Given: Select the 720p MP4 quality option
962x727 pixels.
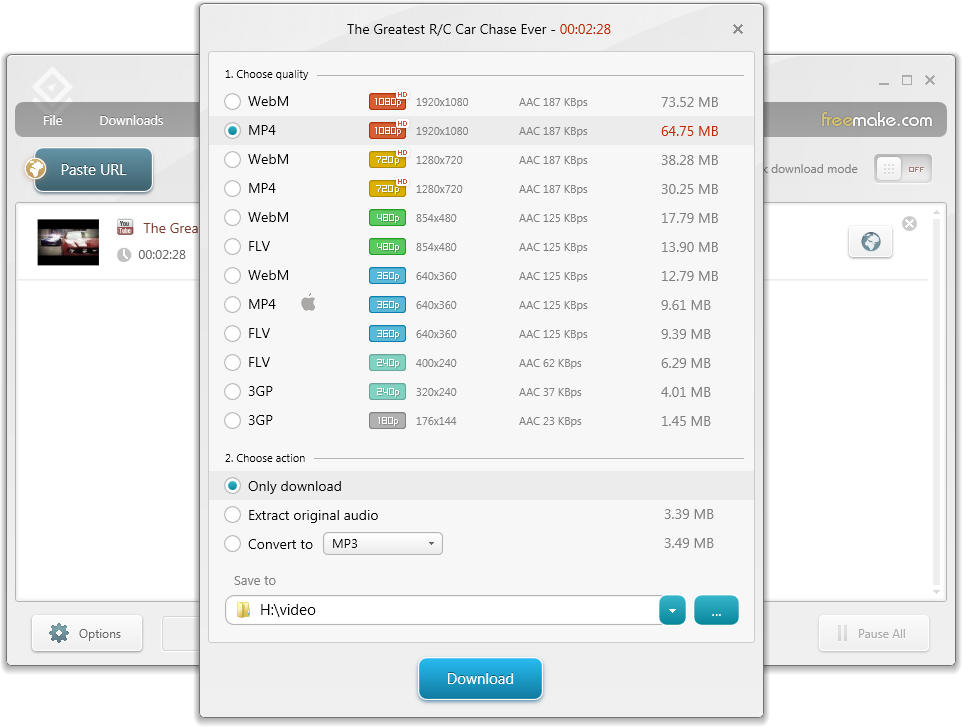Looking at the screenshot, I should [x=231, y=188].
